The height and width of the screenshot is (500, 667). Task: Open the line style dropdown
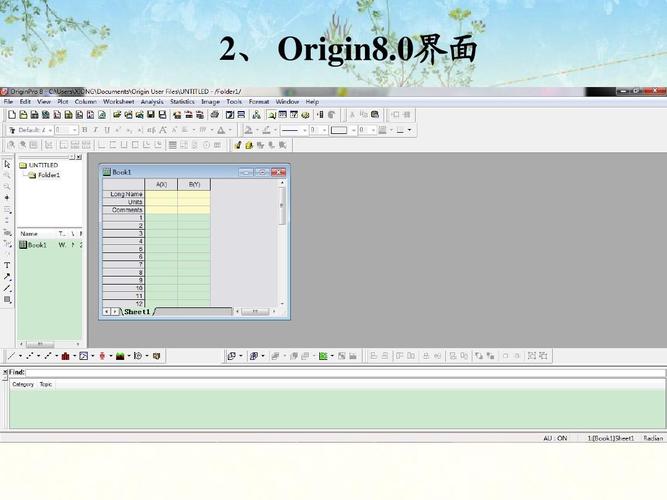click(305, 130)
